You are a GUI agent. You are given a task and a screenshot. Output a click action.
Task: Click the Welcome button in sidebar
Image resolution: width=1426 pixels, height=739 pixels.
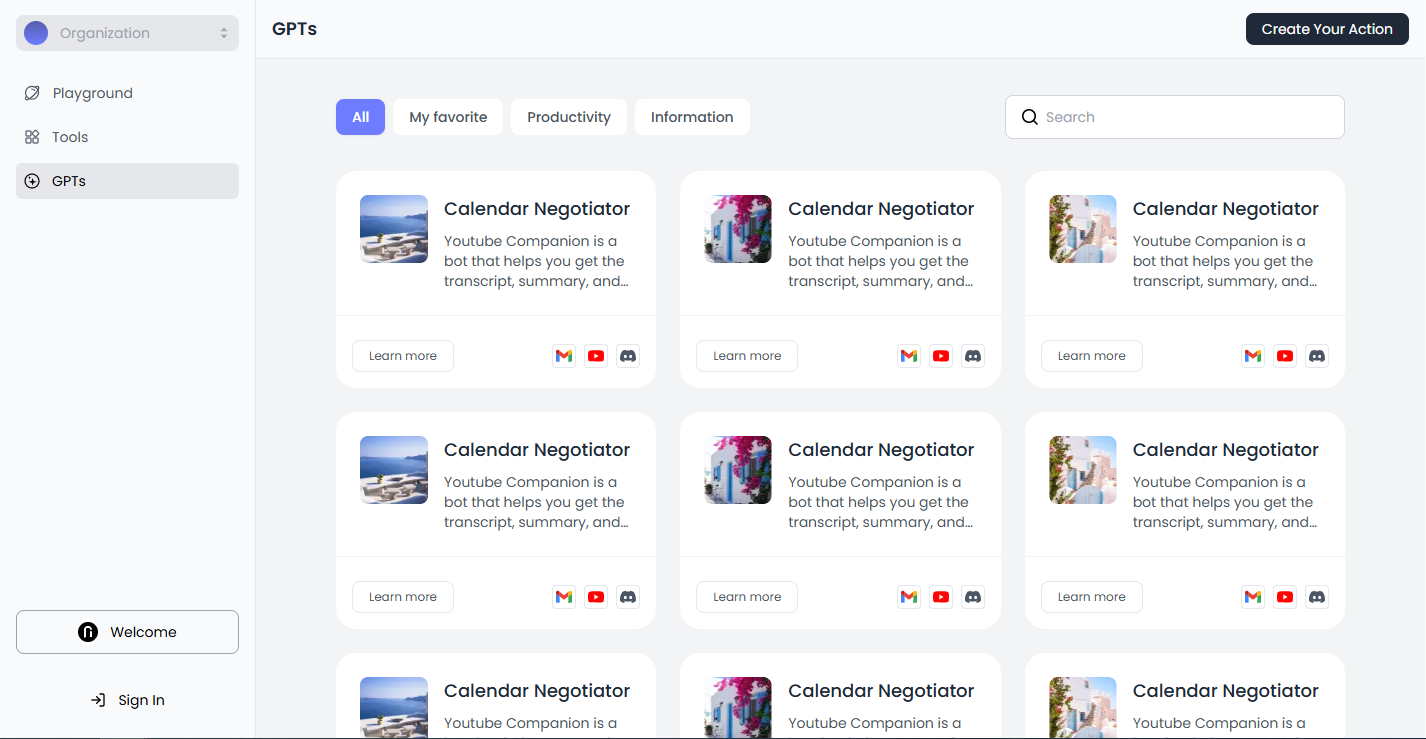[x=127, y=632]
